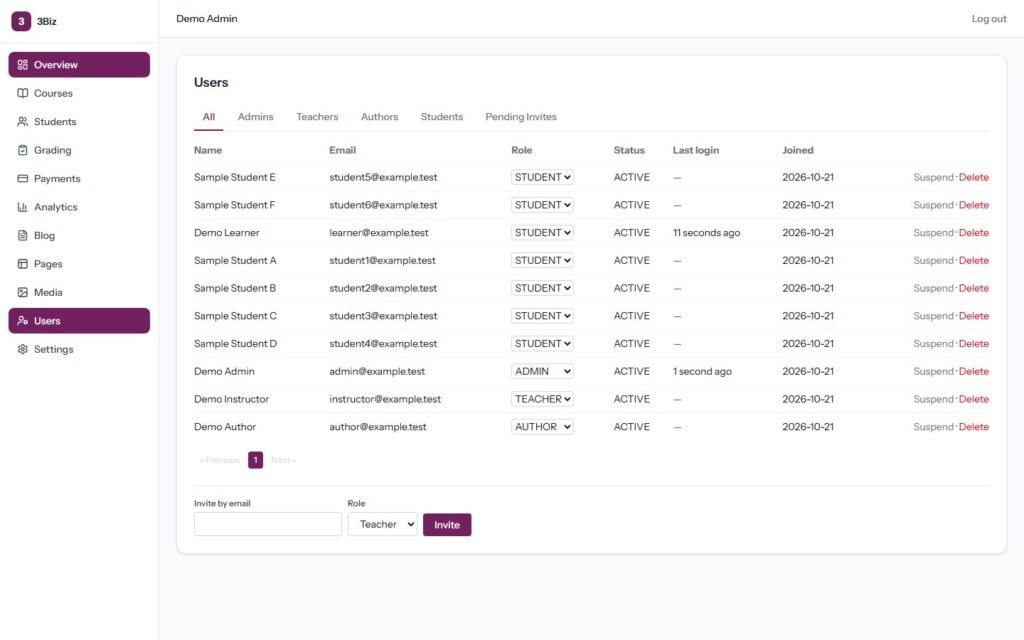1024x640 pixels.
Task: Click the Settings gear icon
Action: [x=22, y=349]
